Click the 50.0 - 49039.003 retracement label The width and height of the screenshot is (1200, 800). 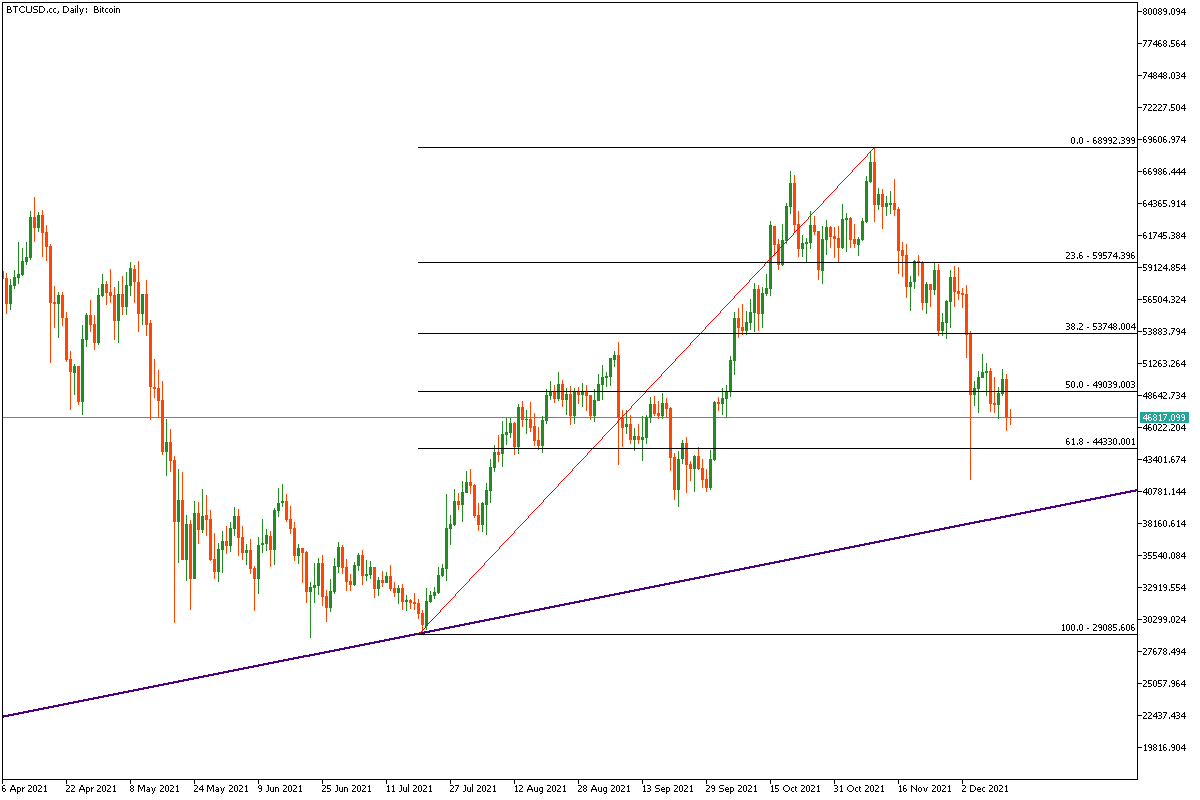point(1099,385)
